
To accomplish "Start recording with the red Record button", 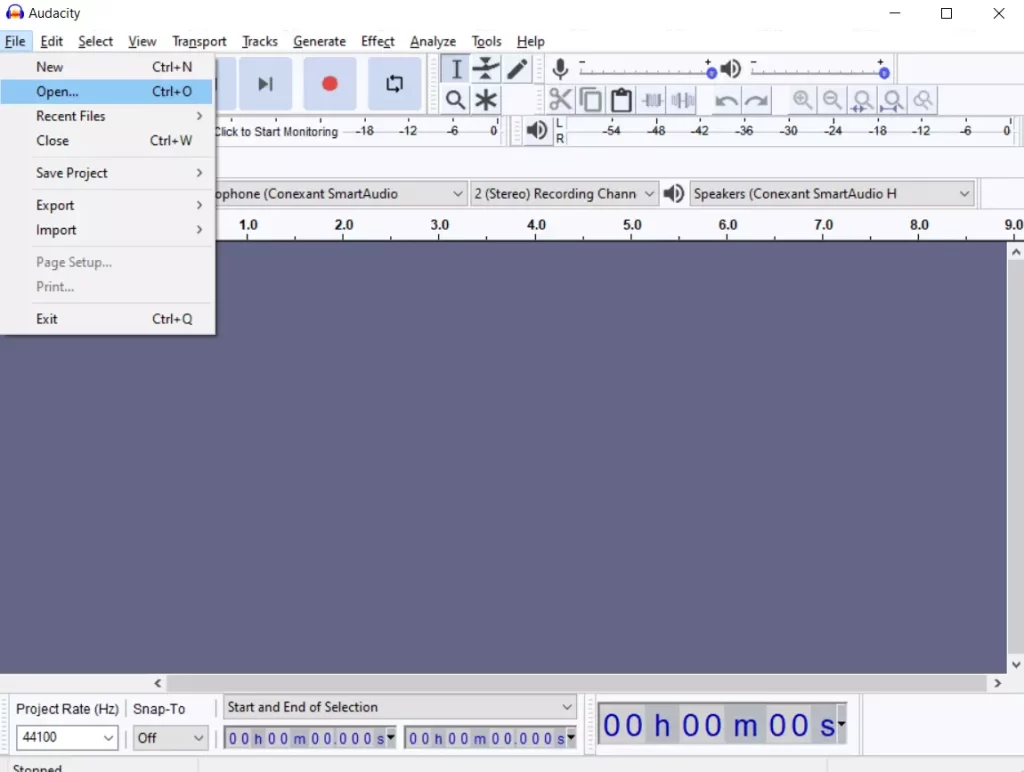I will (330, 84).
